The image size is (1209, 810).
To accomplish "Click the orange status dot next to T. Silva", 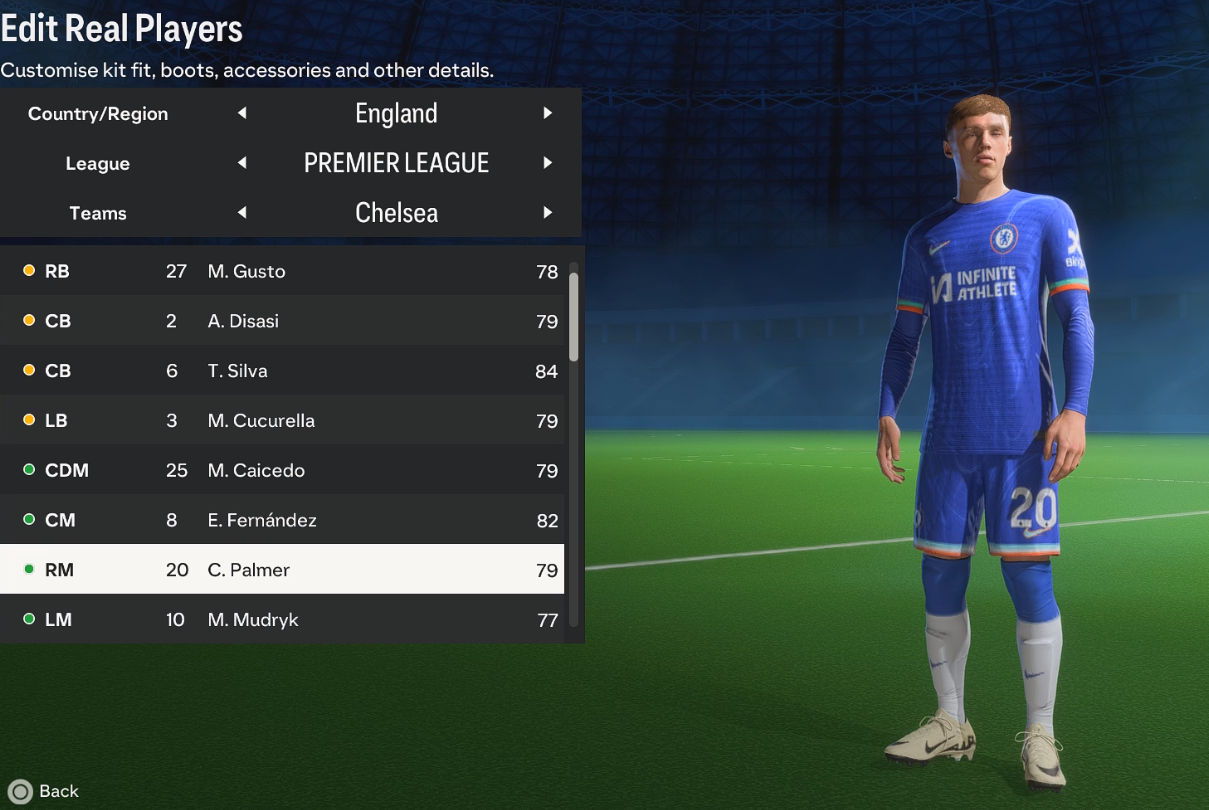I will [29, 370].
